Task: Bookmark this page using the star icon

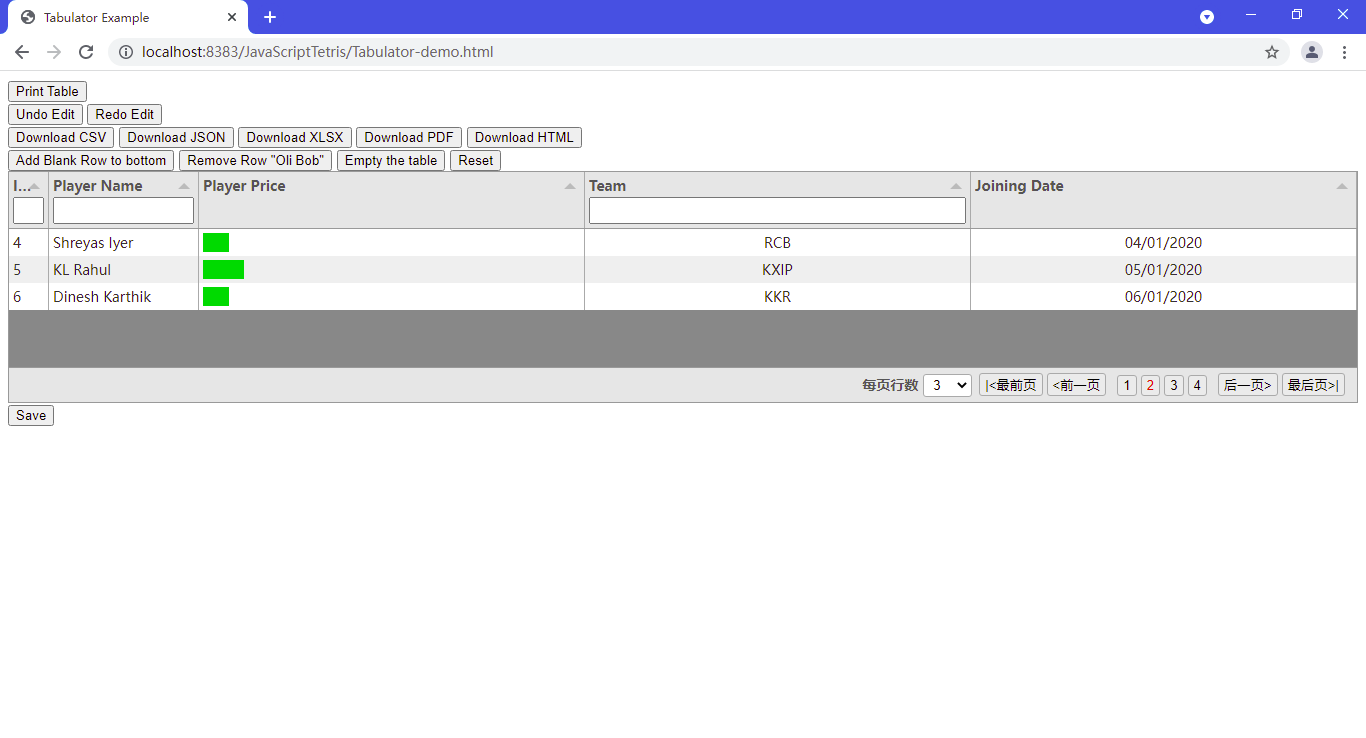Action: pyautogui.click(x=1271, y=52)
